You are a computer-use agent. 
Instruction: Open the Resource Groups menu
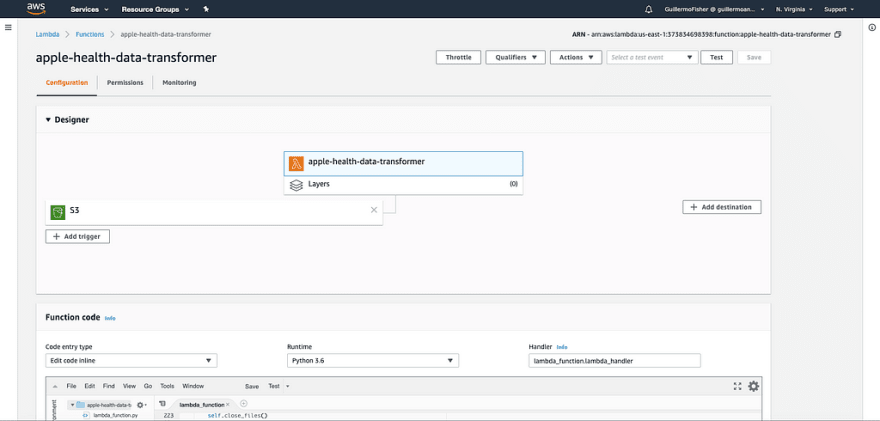[x=155, y=10]
